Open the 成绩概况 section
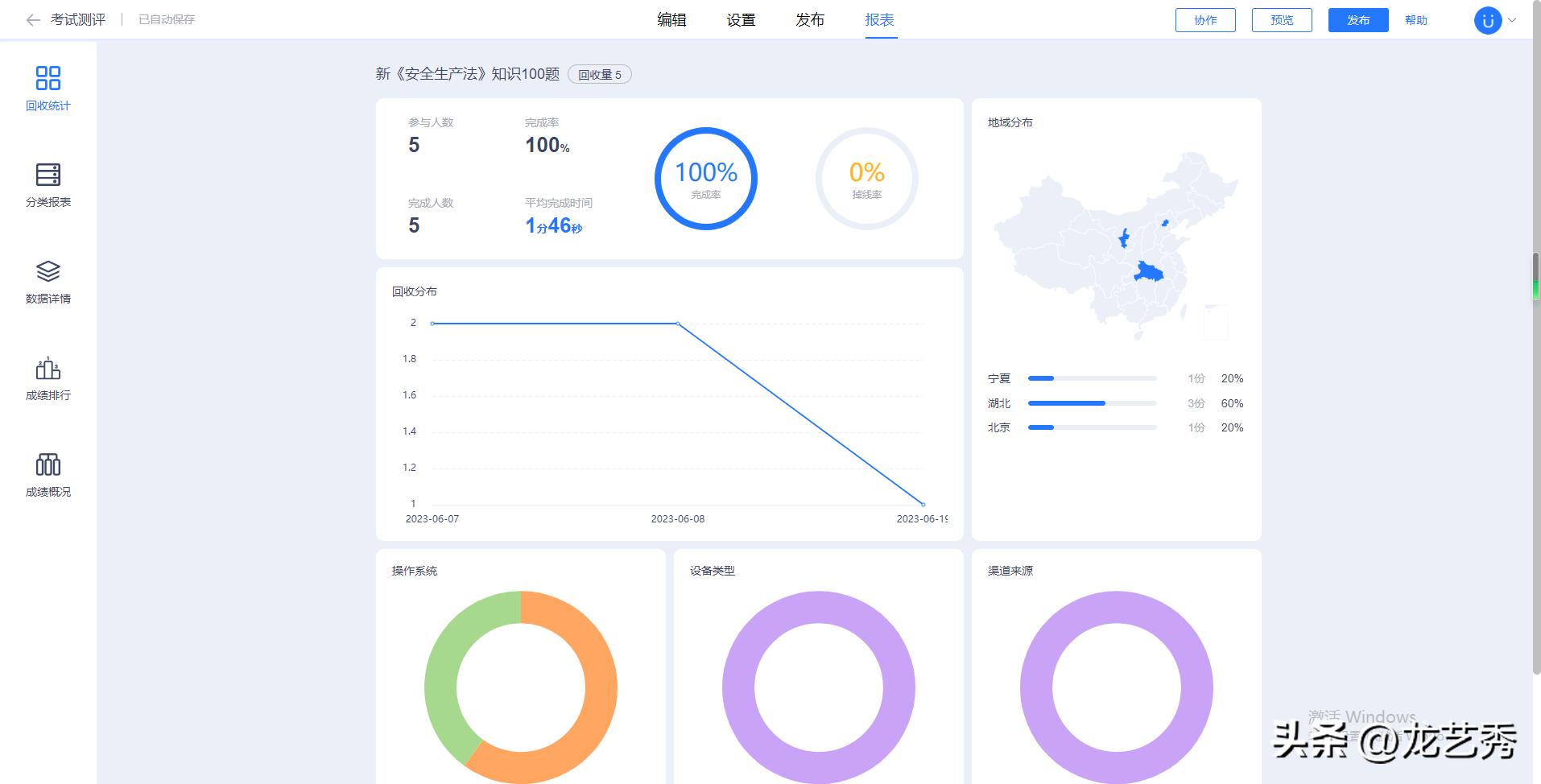Screen dimensions: 1541x784 pyautogui.click(x=48, y=475)
